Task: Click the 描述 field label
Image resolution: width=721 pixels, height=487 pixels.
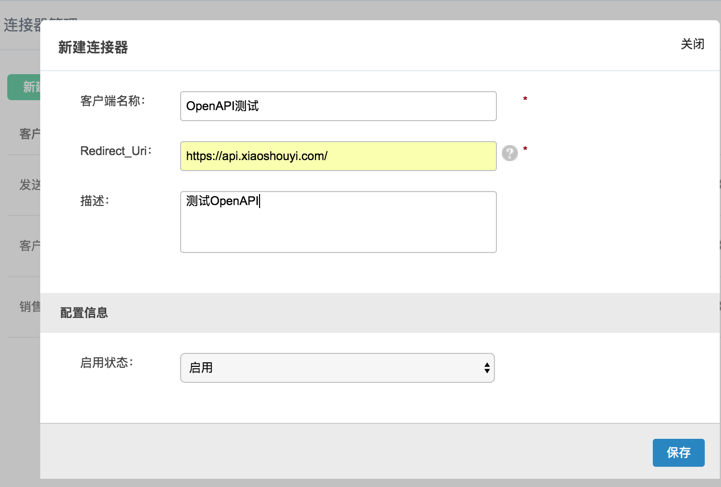Action: (94, 201)
